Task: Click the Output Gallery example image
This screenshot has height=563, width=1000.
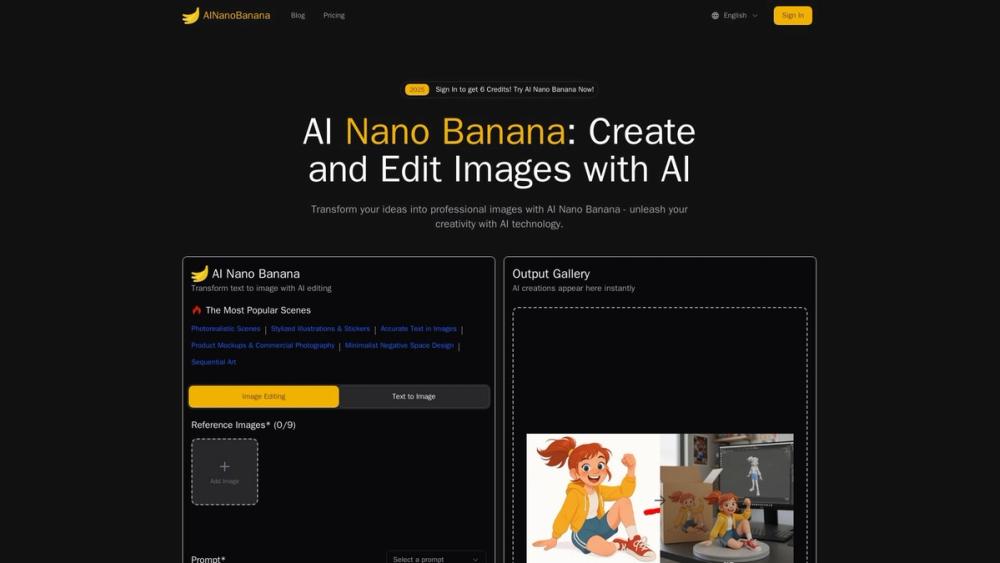Action: pyautogui.click(x=660, y=498)
